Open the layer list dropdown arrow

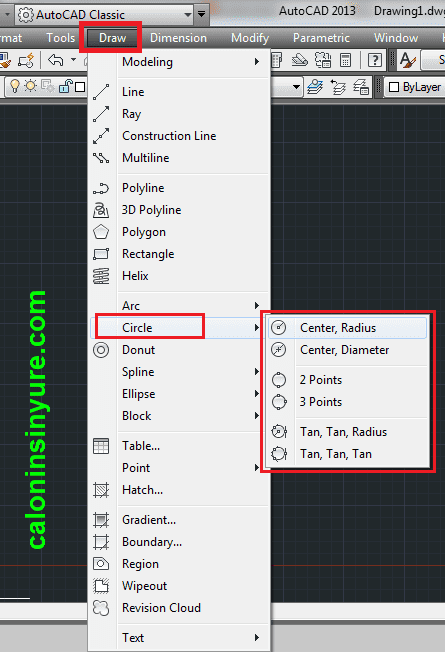point(296,87)
